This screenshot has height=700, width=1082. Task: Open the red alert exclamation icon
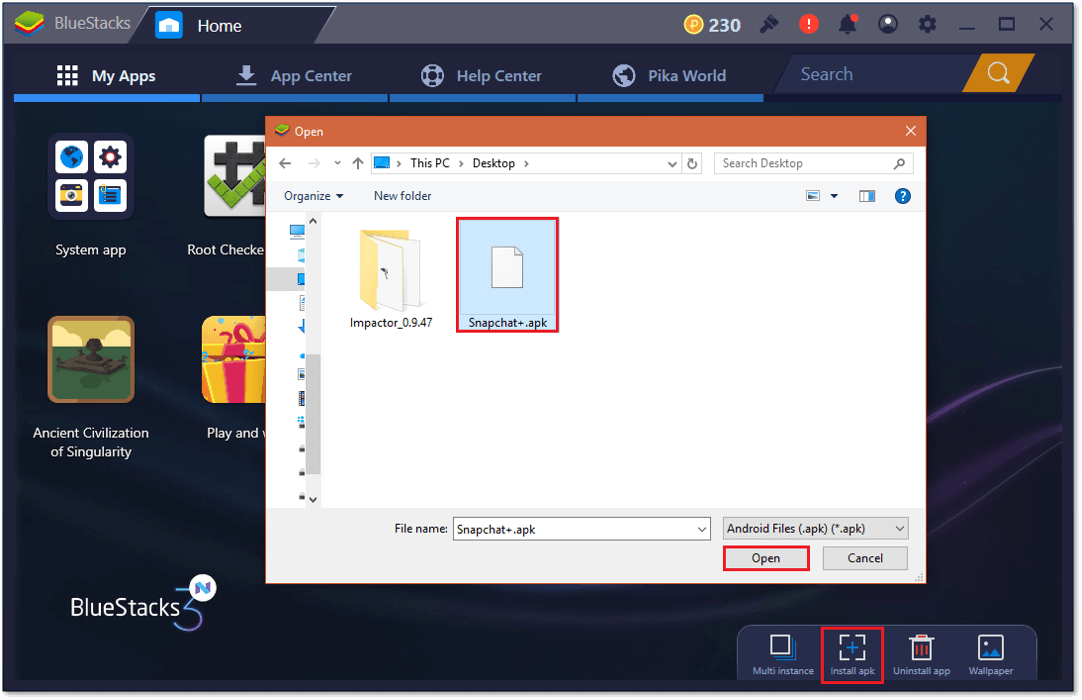pos(809,24)
